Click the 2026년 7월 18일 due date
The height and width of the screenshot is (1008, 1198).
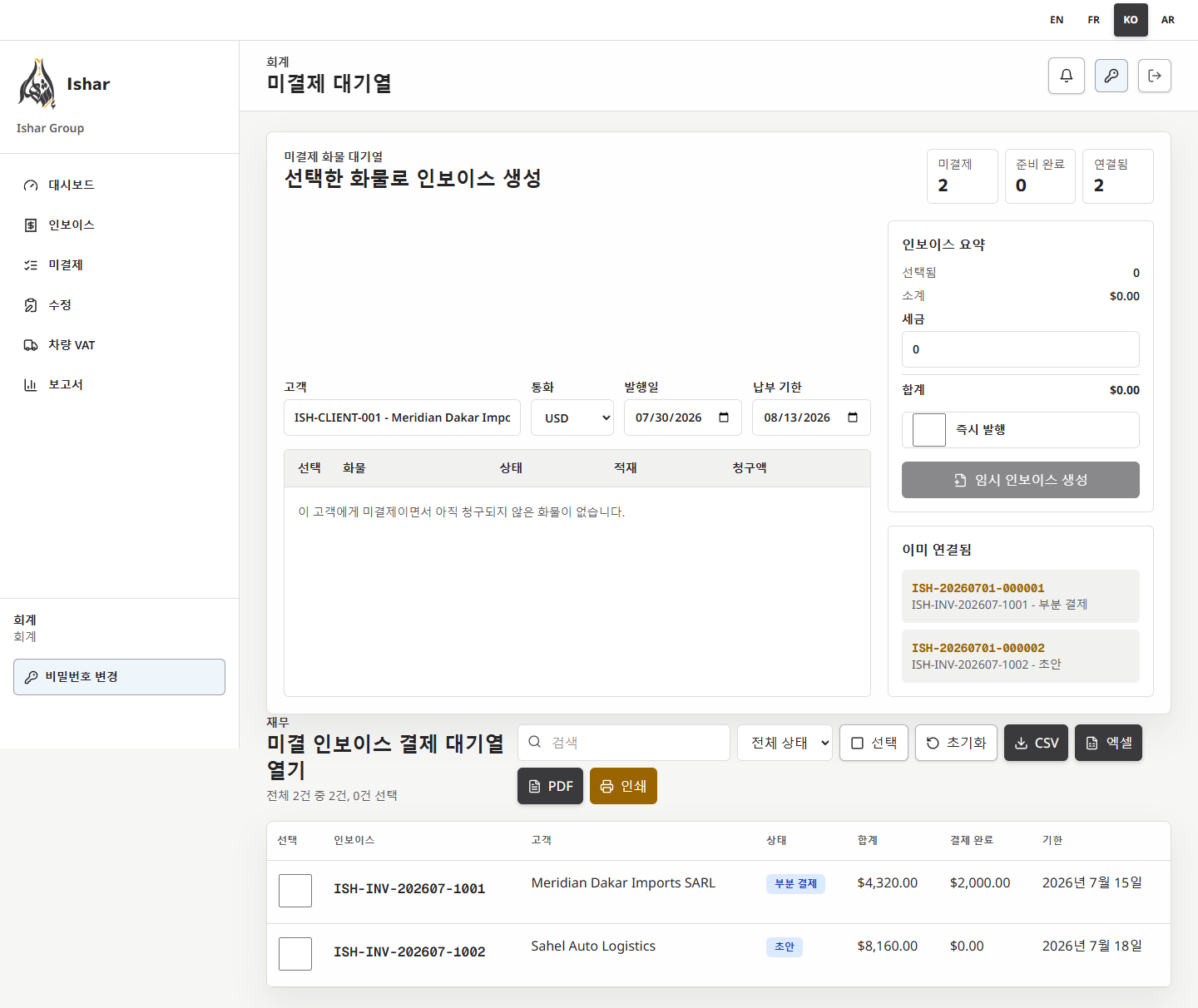point(1092,946)
